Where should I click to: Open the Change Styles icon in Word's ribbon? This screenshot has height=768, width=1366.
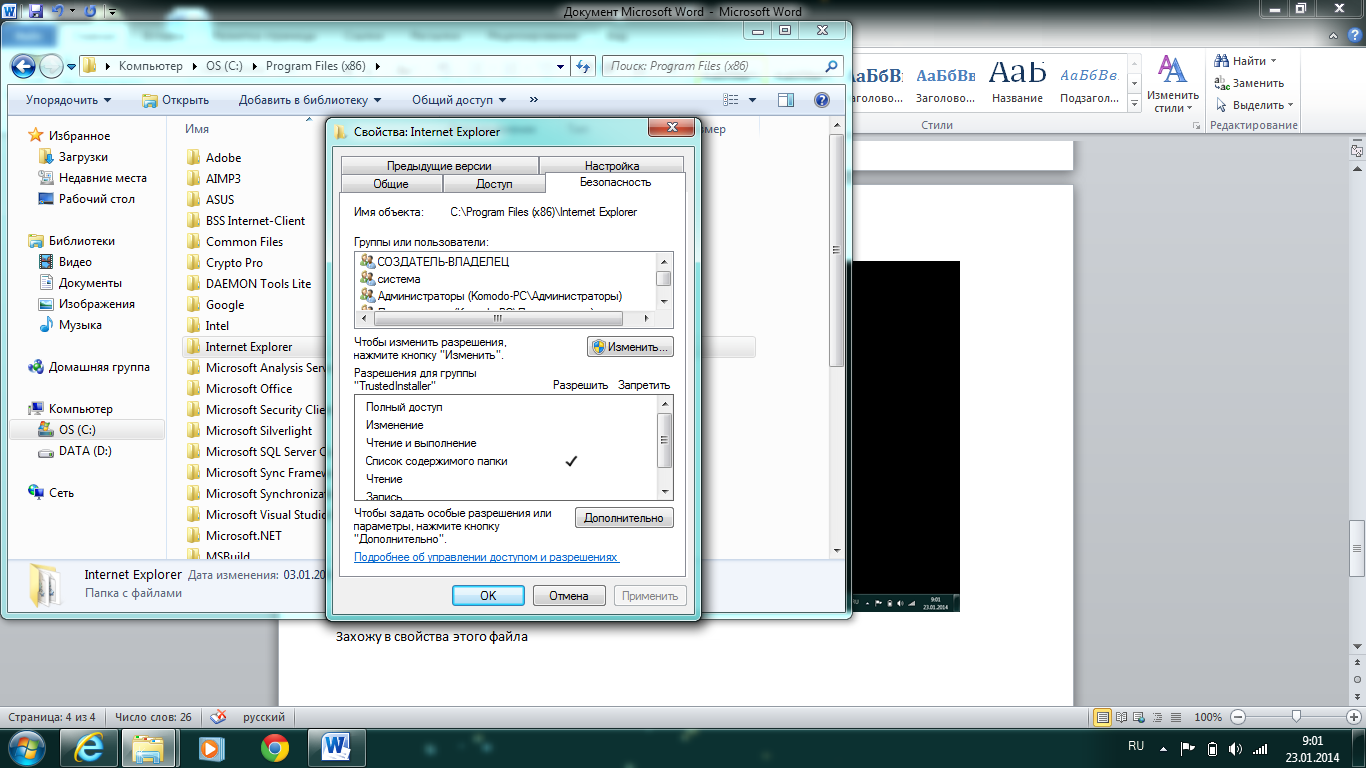point(1172,85)
